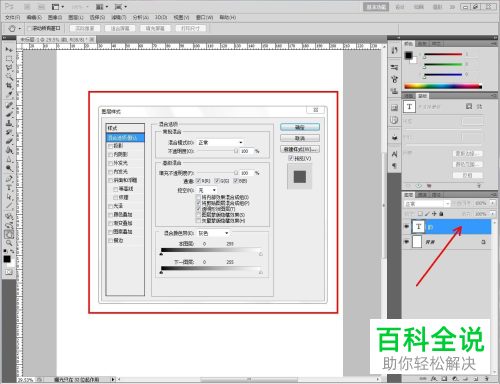Select the Dodge tool
Viewport: 500px width, 384px height.
tap(8, 168)
